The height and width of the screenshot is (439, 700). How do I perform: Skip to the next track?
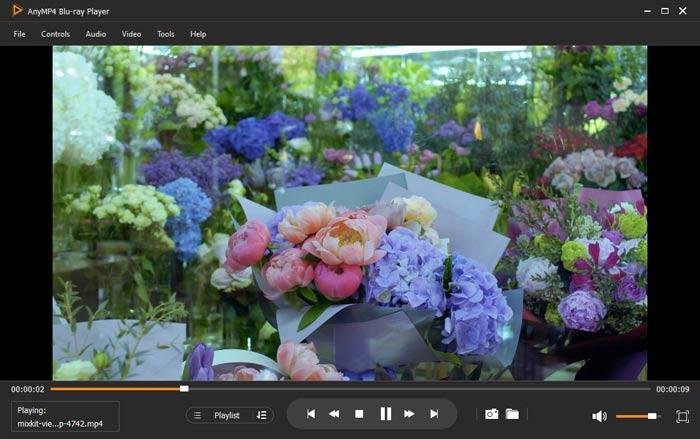pyautogui.click(x=434, y=414)
